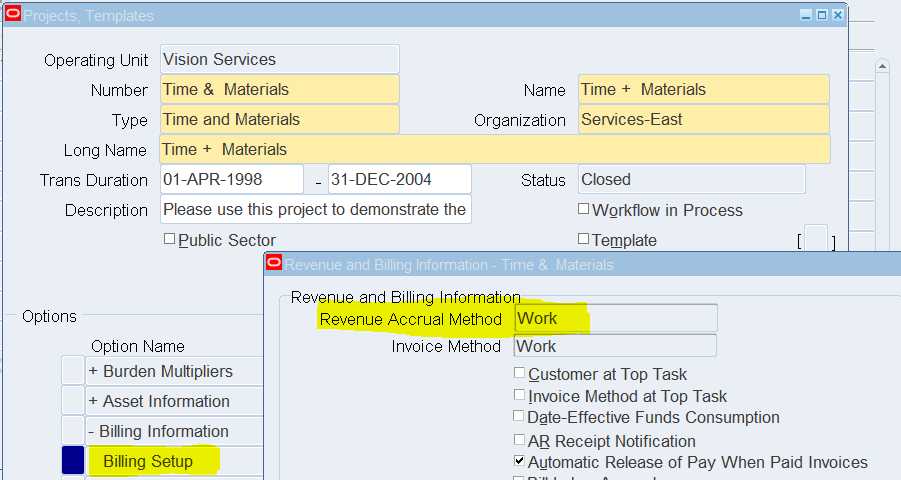901x480 pixels.
Task: Click the Revenue Accrual Method label
Action: [x=411, y=319]
